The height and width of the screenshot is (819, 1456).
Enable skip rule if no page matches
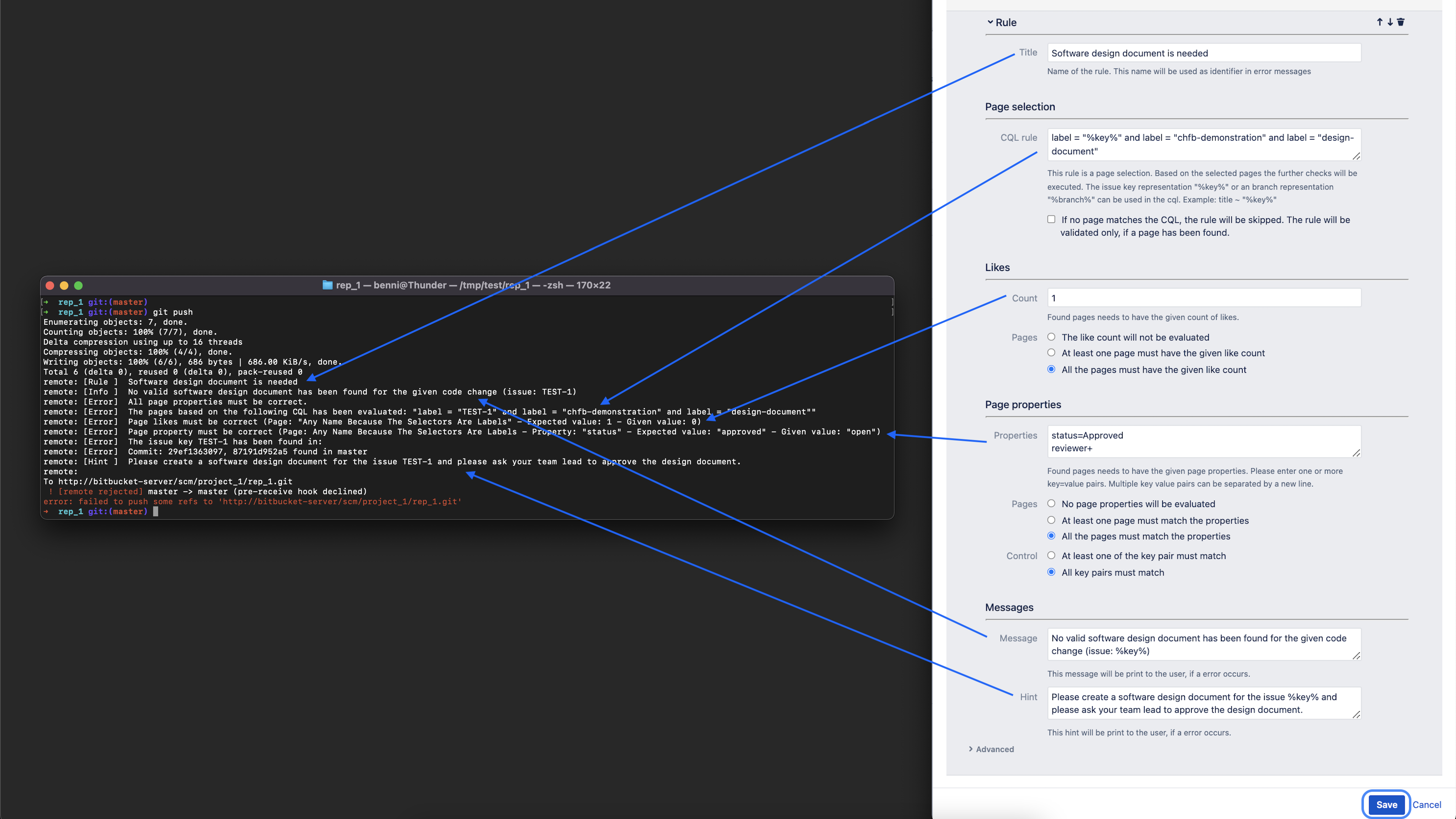pos(1051,219)
